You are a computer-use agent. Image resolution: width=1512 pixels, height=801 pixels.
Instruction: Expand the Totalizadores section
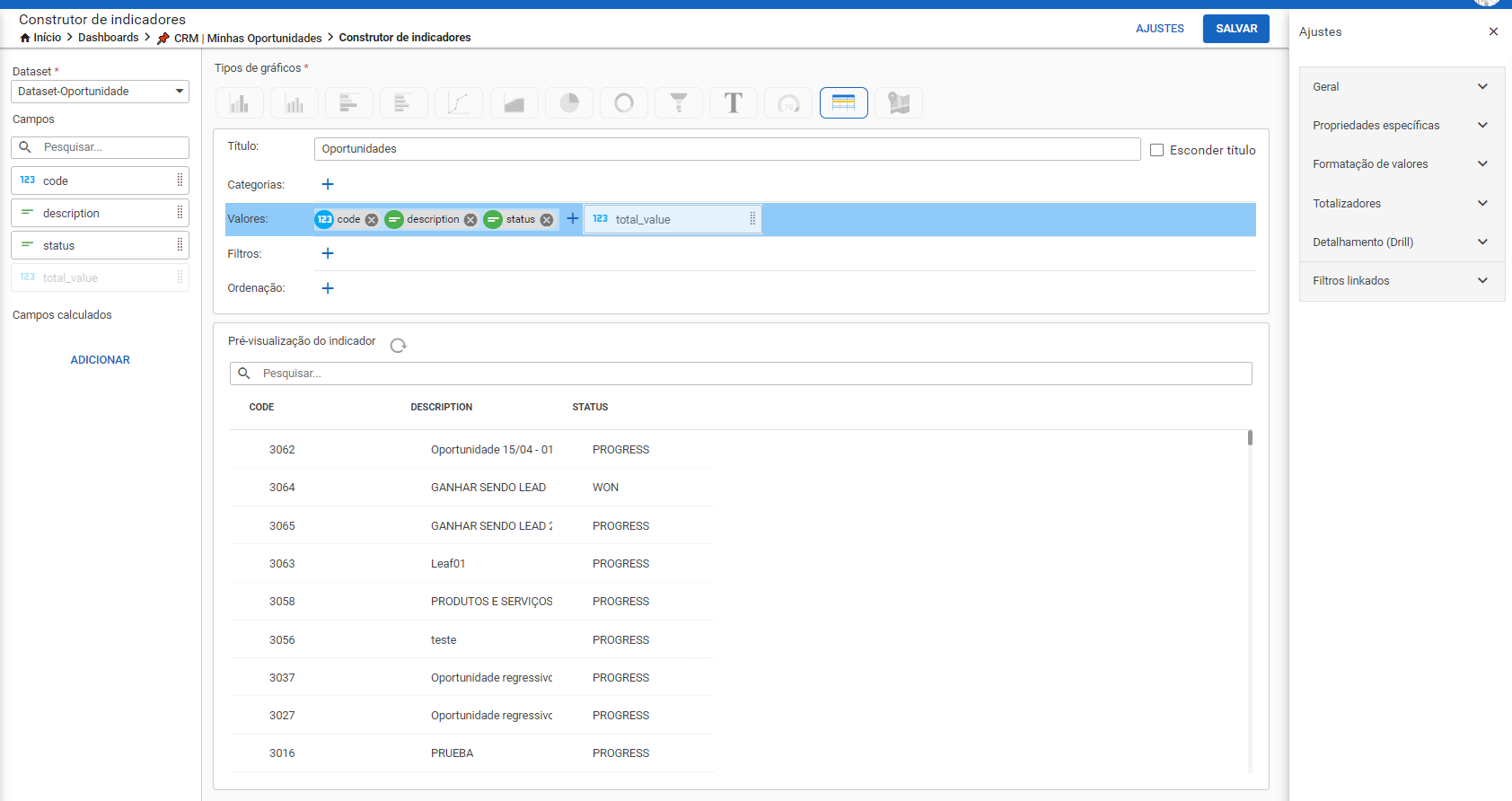pyautogui.click(x=1402, y=204)
